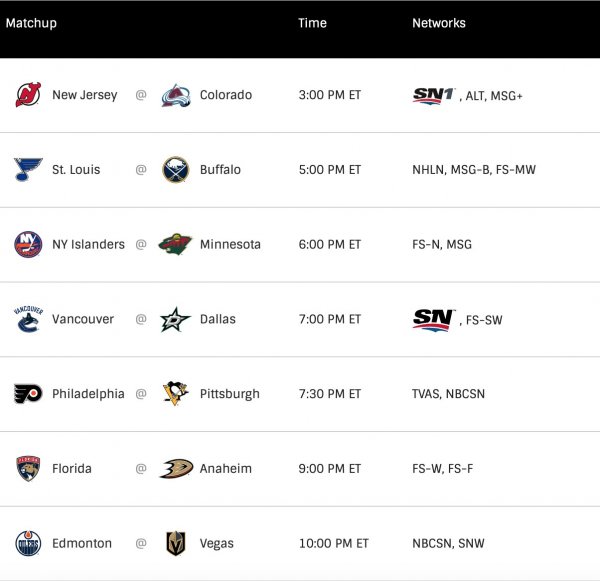Click the Vancouver Canucks logo
Viewport: 600px width, 581px height.
coord(28,319)
